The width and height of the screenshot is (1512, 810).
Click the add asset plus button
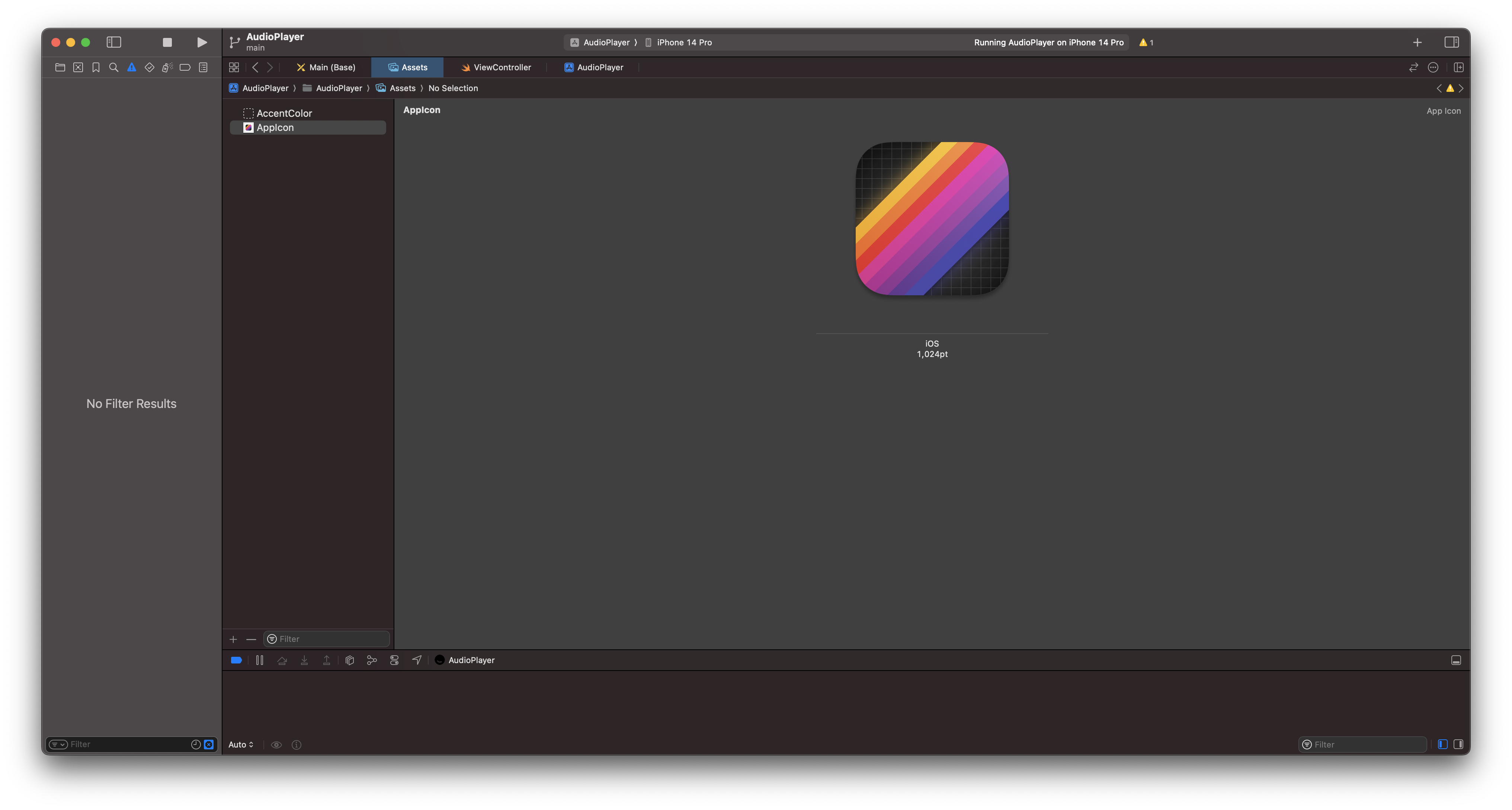coord(233,639)
